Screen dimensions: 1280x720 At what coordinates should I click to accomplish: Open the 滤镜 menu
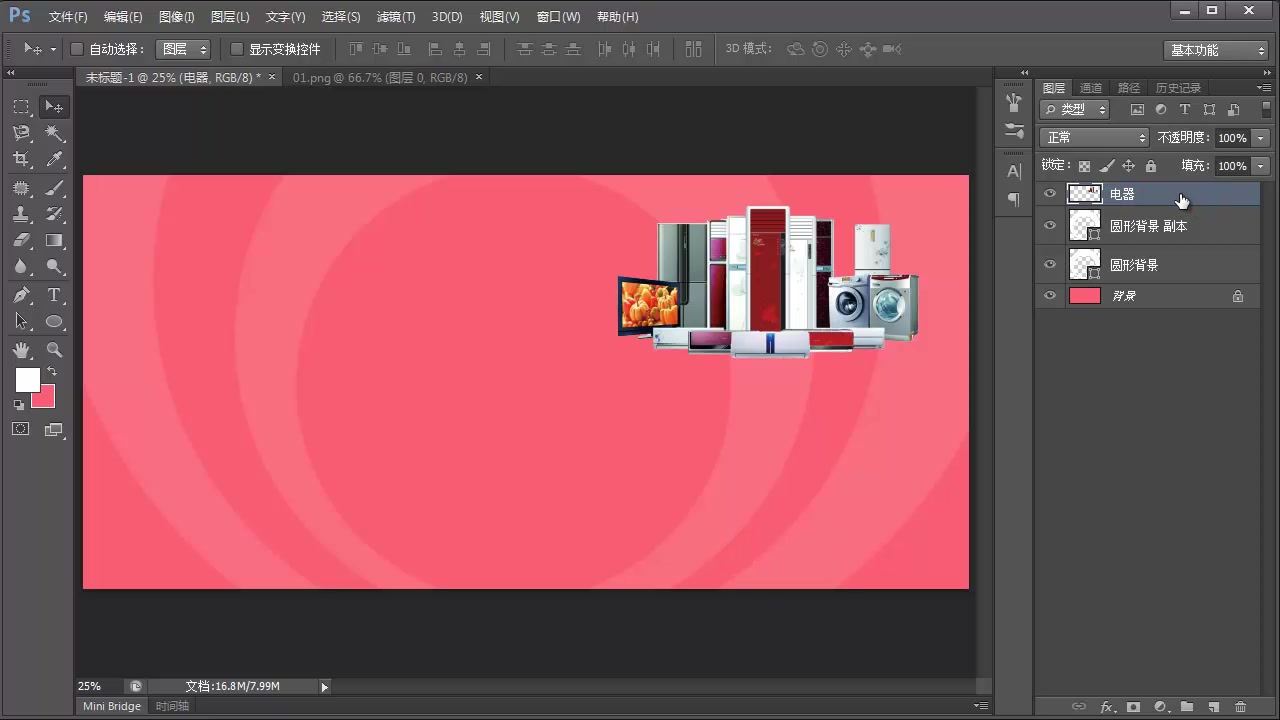click(x=395, y=16)
